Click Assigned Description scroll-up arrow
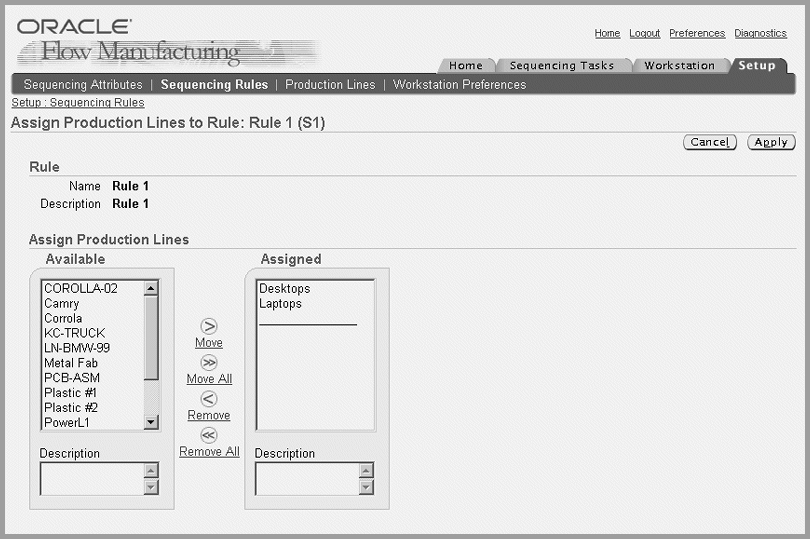The width and height of the screenshot is (810, 539). [x=366, y=470]
